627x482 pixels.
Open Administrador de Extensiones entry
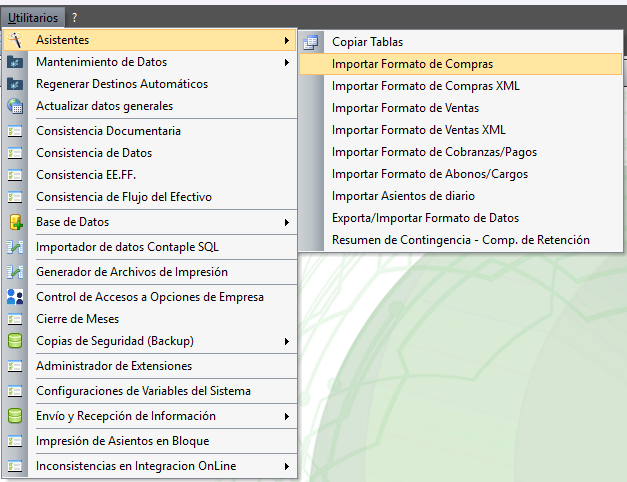point(150,366)
